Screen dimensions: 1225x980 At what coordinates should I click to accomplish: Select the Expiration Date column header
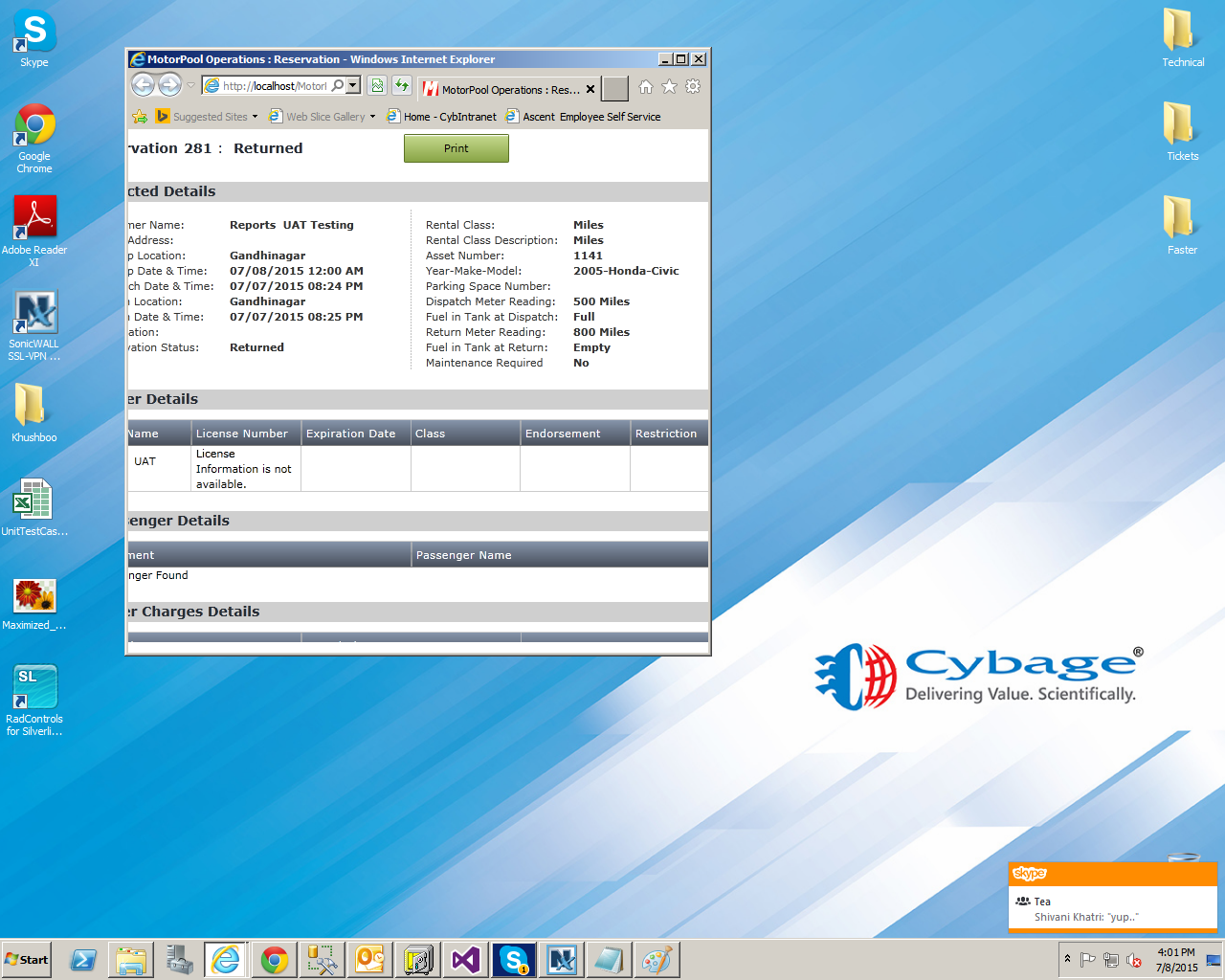[x=356, y=434]
